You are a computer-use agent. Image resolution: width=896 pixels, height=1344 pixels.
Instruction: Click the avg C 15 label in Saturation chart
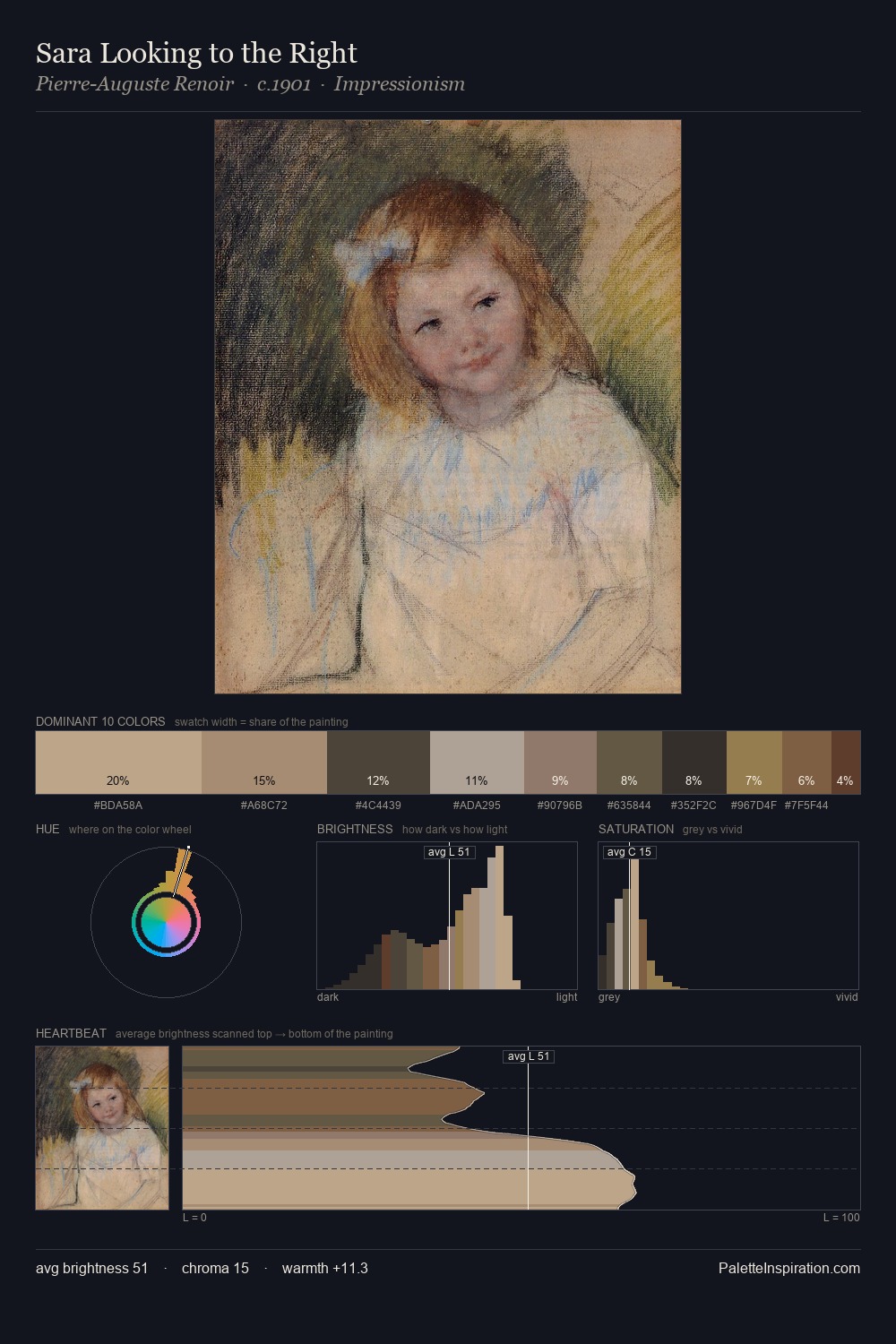tap(629, 852)
